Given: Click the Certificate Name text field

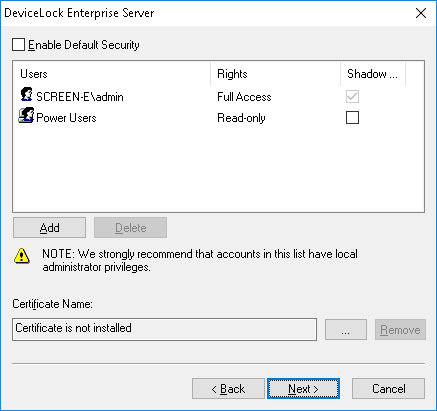Looking at the screenshot, I should click(x=164, y=329).
